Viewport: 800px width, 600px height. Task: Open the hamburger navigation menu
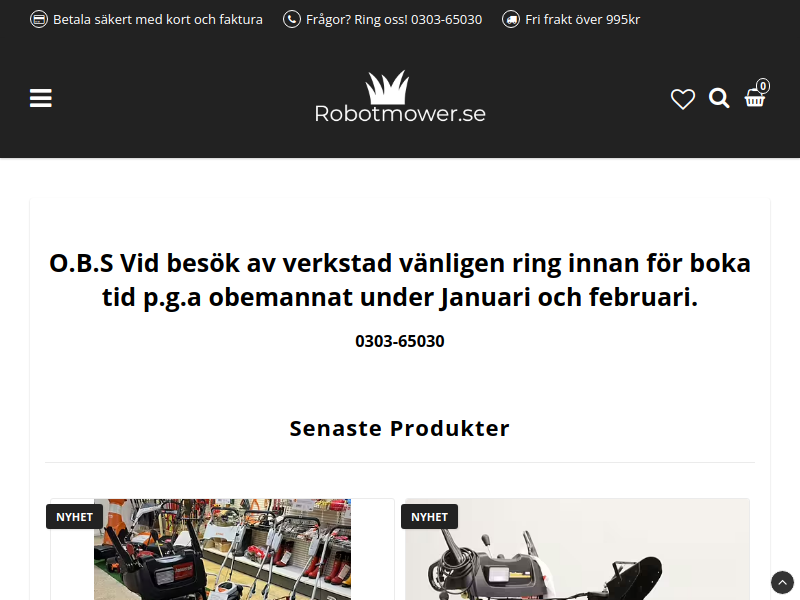(x=40, y=98)
